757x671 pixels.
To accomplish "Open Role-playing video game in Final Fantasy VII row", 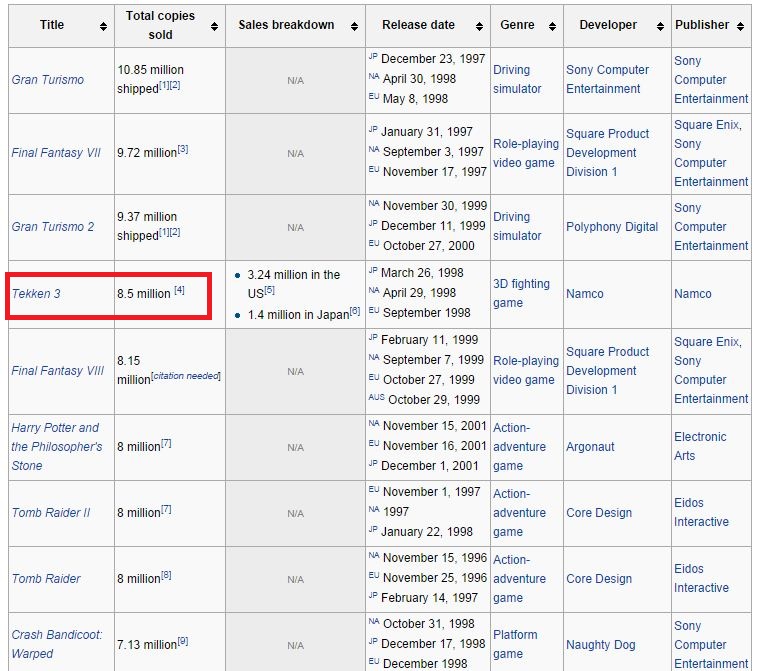I will [526, 153].
